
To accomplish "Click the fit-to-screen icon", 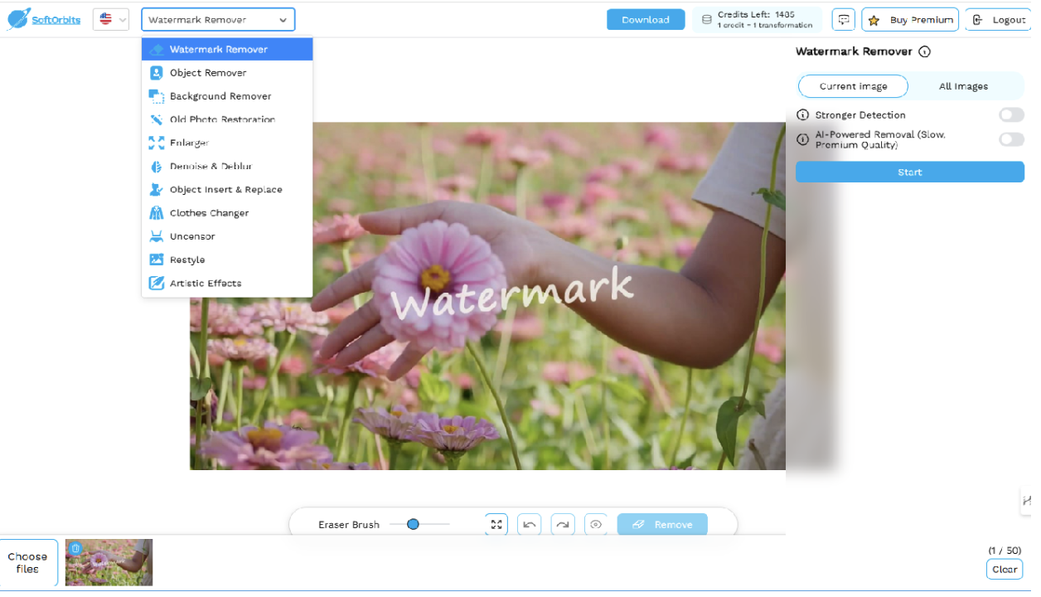I will (496, 524).
